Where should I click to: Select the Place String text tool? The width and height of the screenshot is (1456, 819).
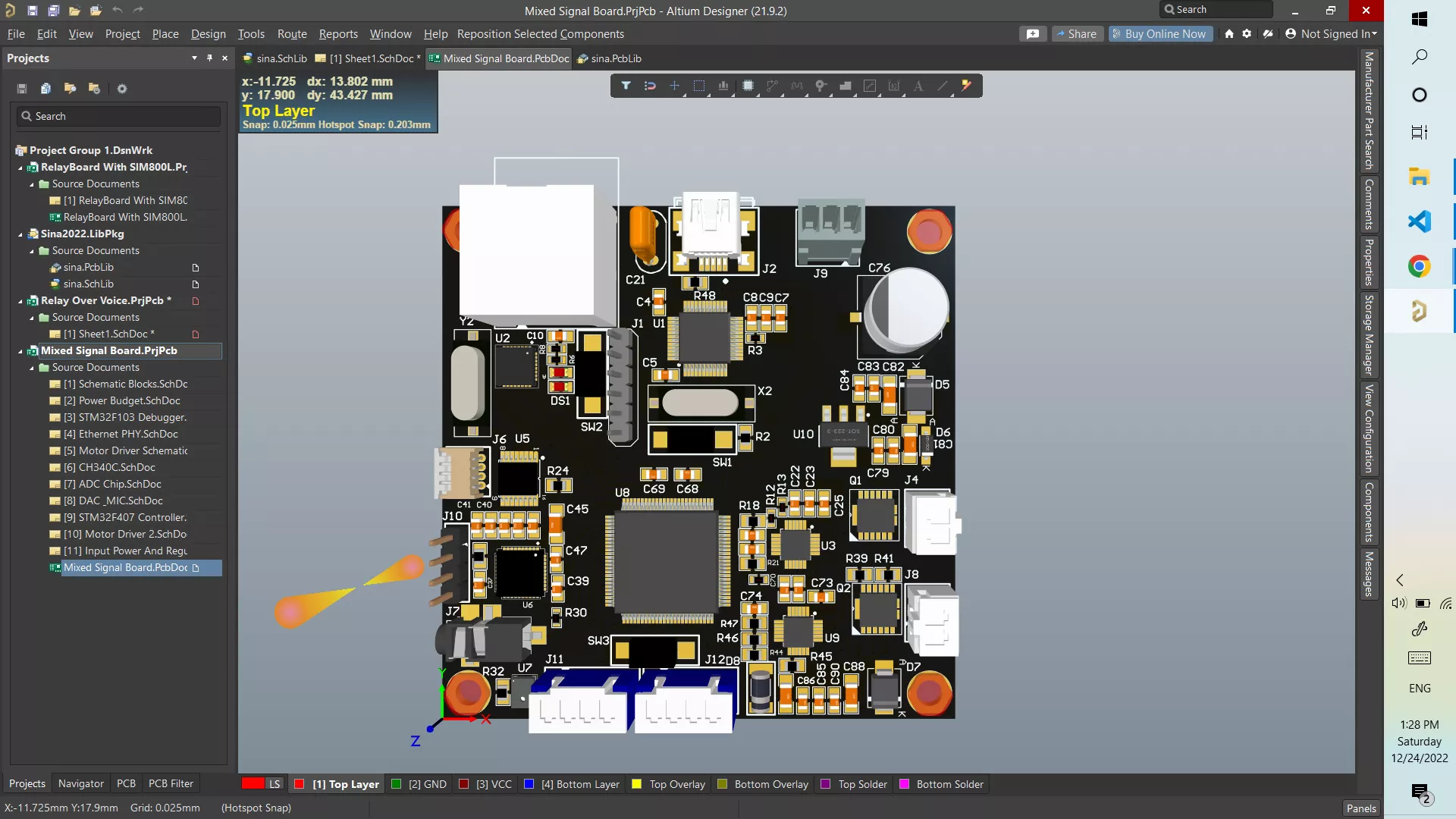click(918, 86)
